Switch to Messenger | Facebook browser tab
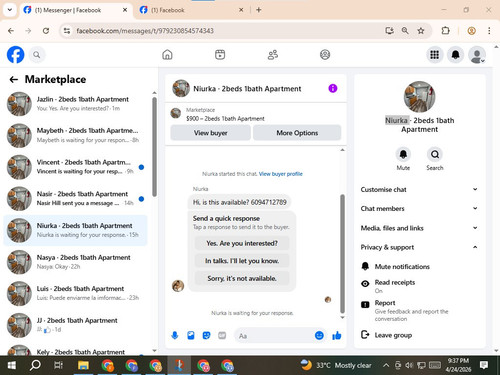The image size is (500, 375). 75,10
